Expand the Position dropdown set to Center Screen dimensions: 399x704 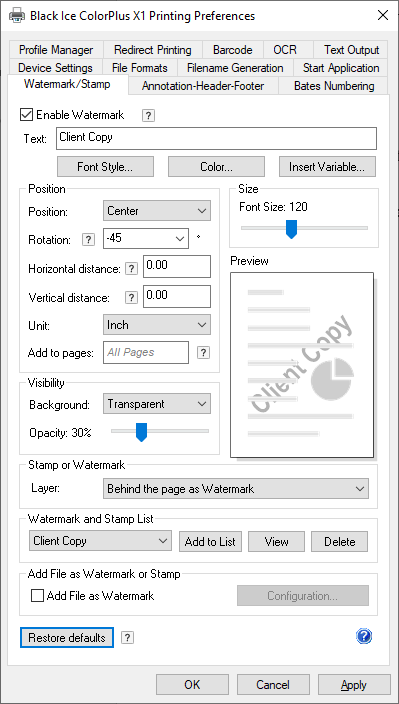tap(157, 211)
